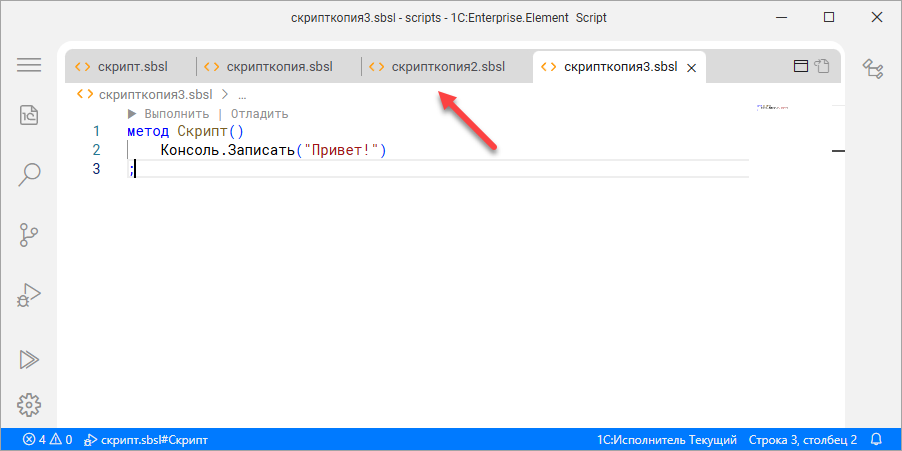
Task: Open the 1С:Исполнитель Текущий version selector
Action: 667,439
